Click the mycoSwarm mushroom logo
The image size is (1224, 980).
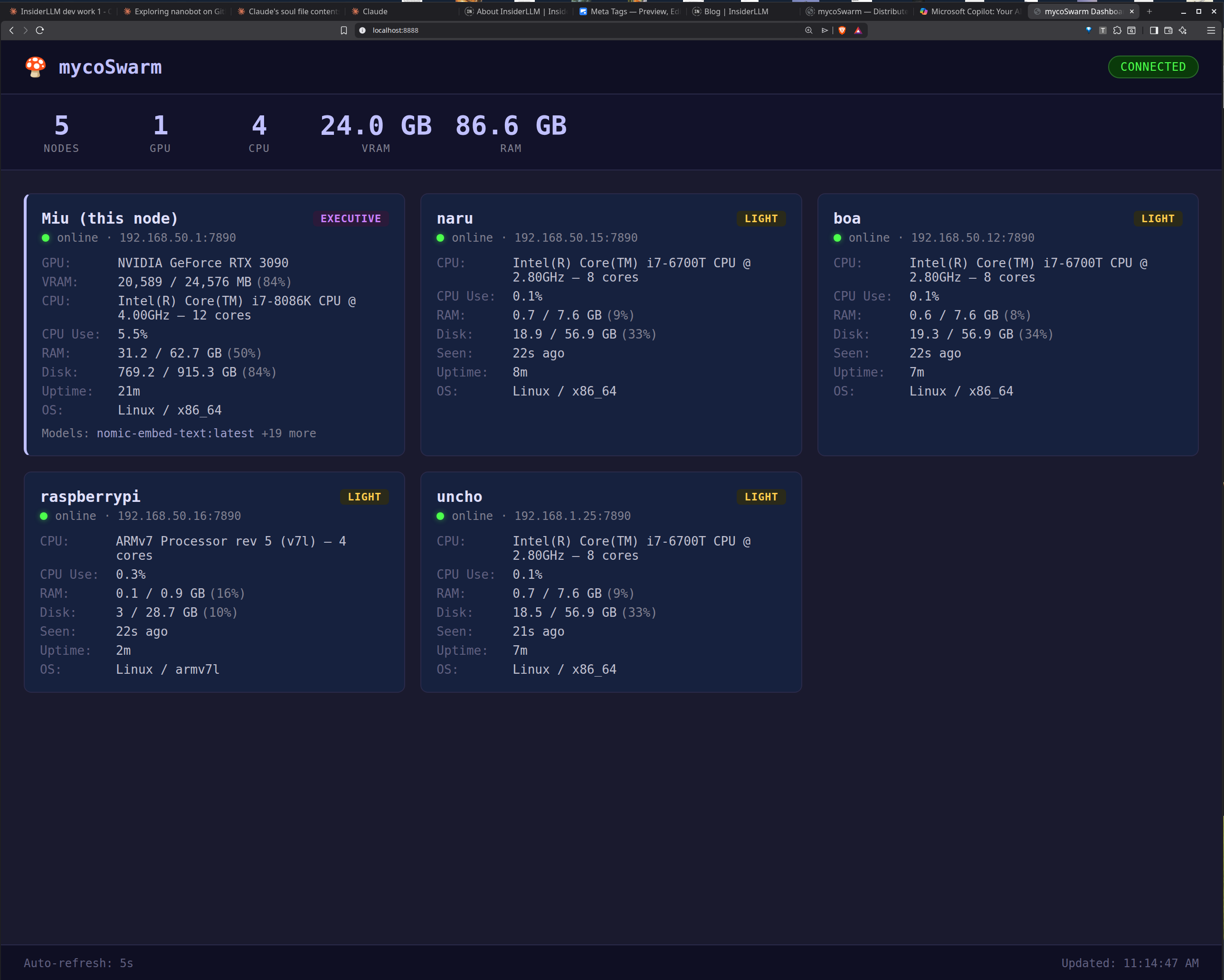(x=35, y=67)
